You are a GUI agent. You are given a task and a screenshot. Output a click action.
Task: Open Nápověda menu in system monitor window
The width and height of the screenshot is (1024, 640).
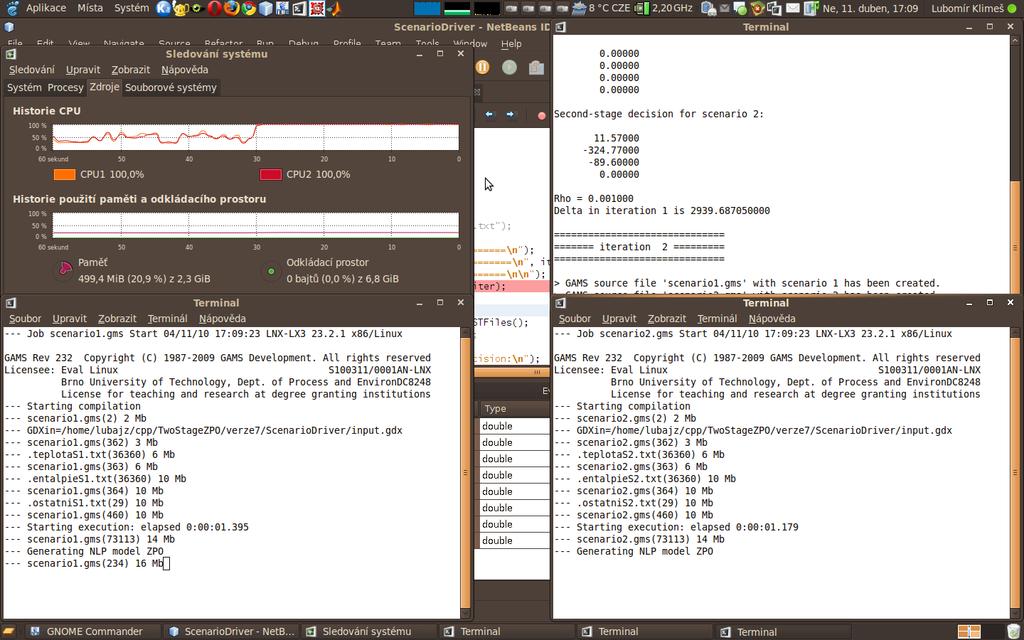coord(185,70)
